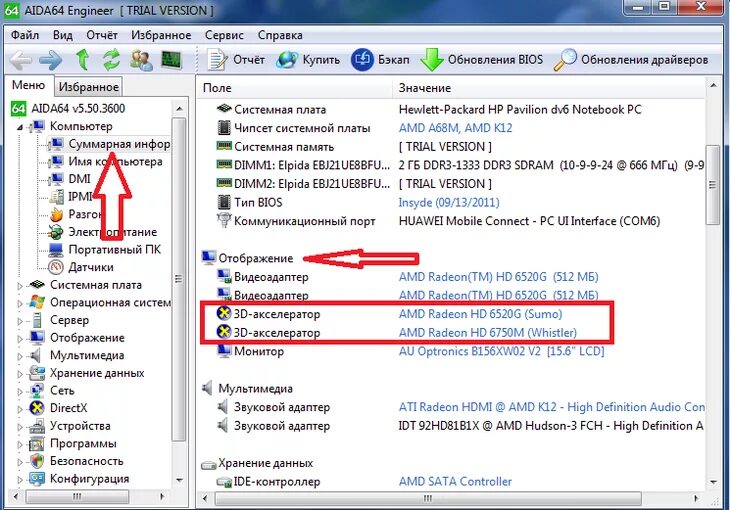
Task: Open AMD Radeon HD 6520G (Sumo) link
Action: (480, 314)
